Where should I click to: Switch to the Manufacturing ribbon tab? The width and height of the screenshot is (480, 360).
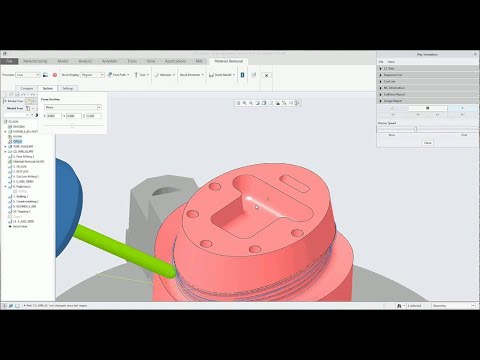[x=35, y=61]
